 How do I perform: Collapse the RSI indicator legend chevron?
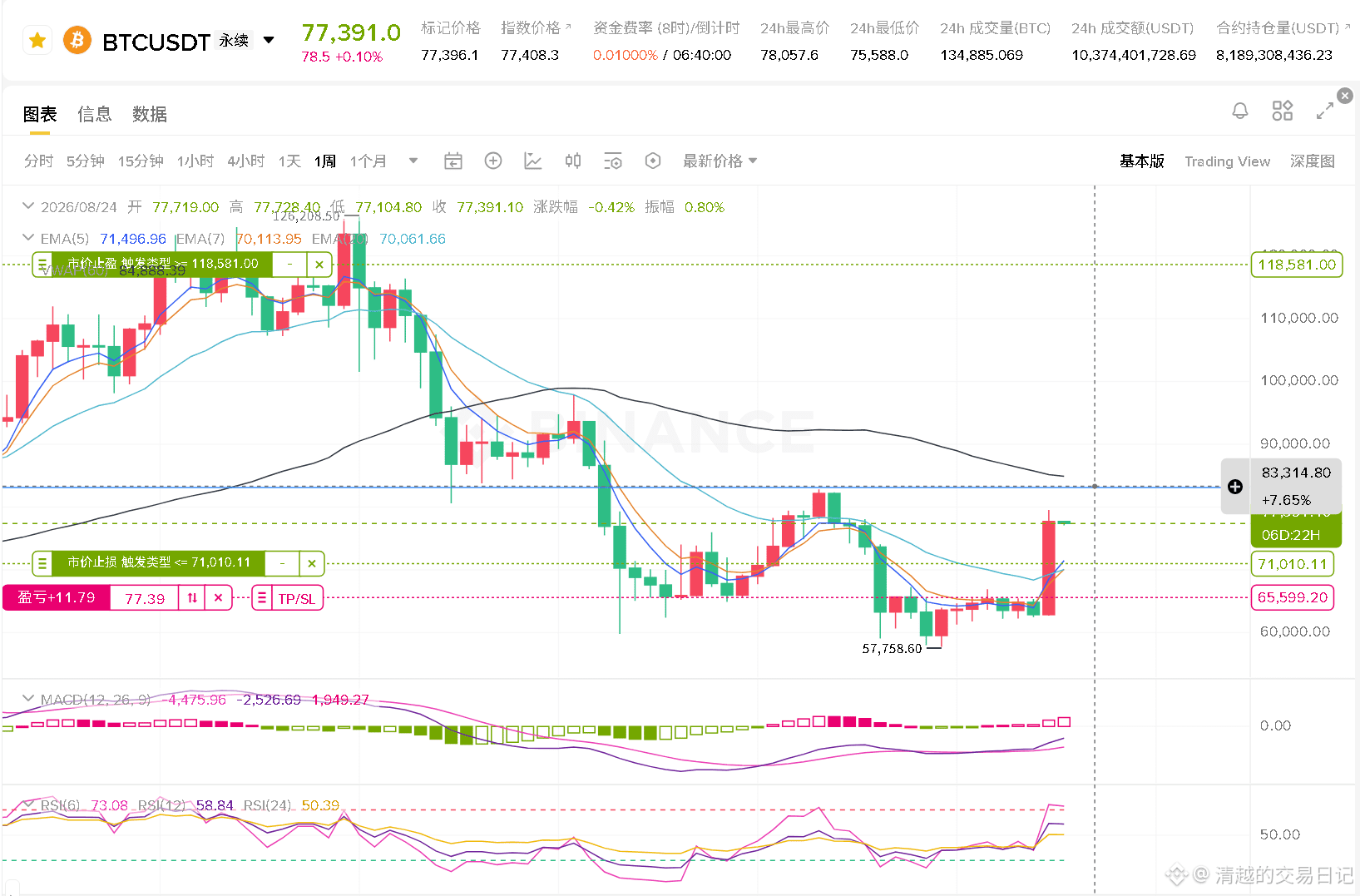(28, 804)
